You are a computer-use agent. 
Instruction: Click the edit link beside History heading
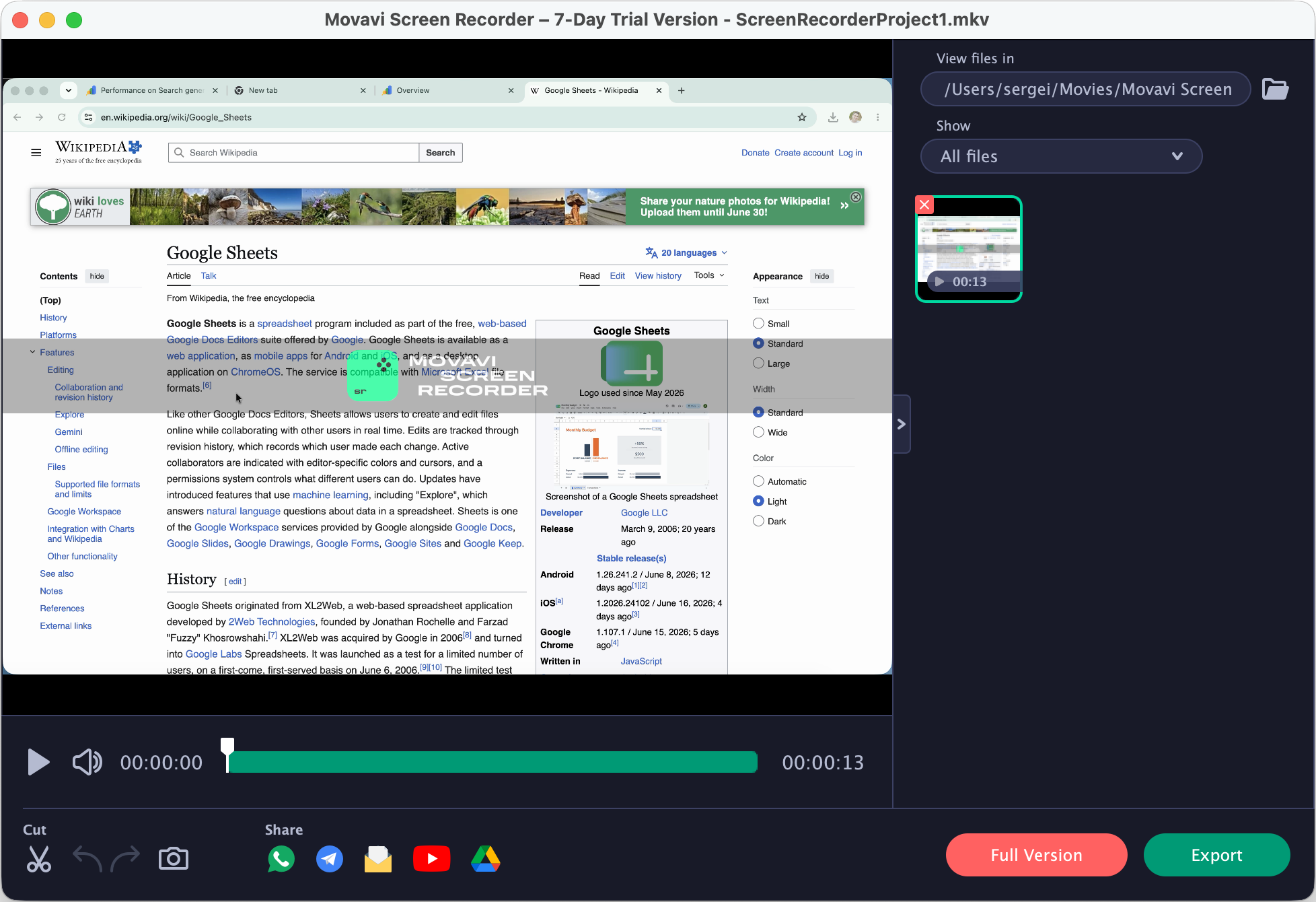click(x=235, y=582)
